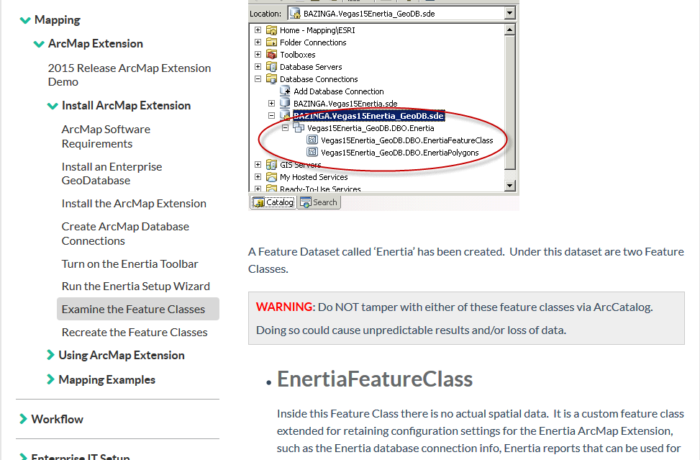The height and width of the screenshot is (460, 700).
Task: Expand My Hosted Services plus box
Action: click(258, 176)
